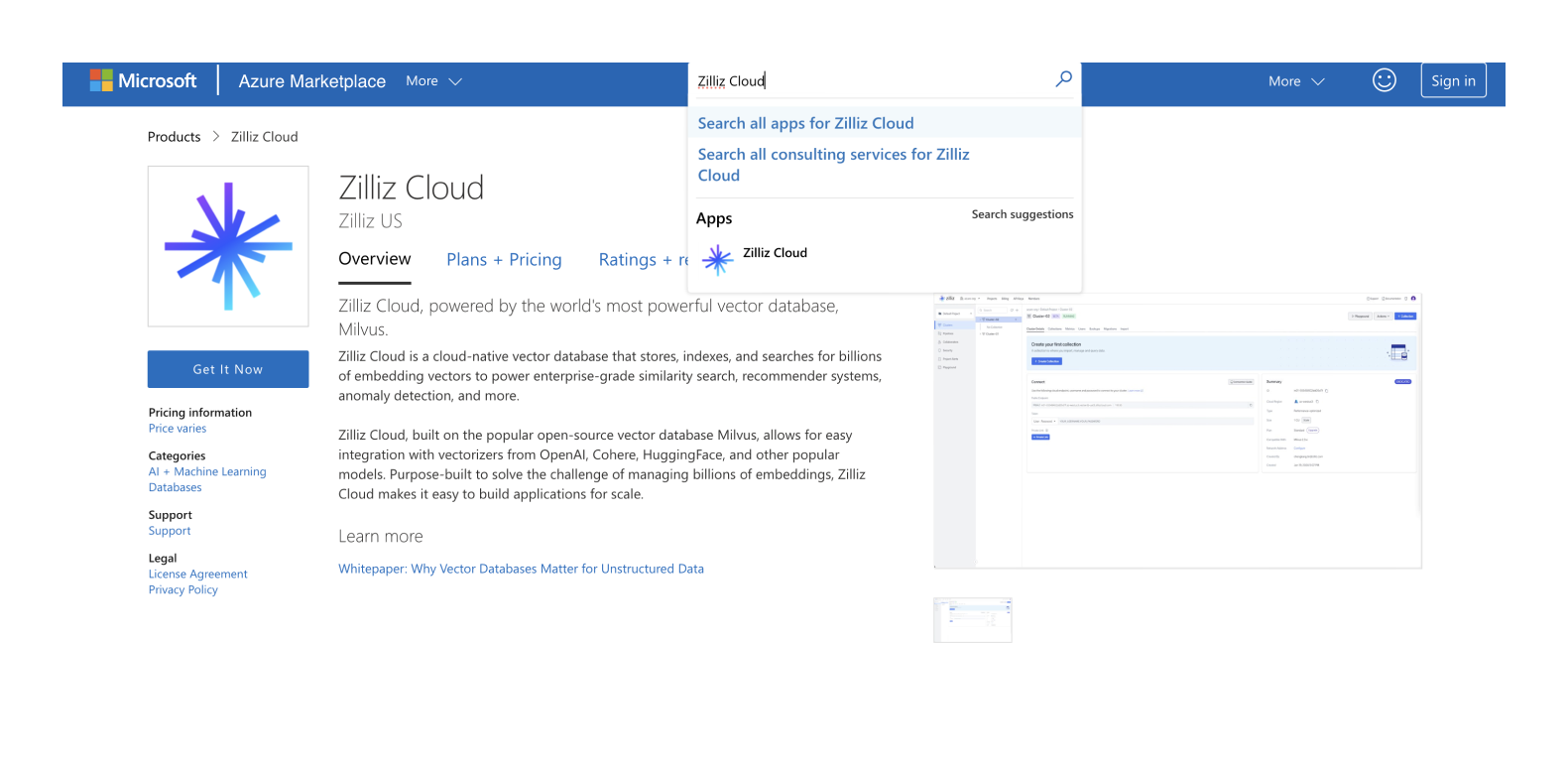The width and height of the screenshot is (1568, 771).
Task: Switch to the Plans + Pricing tab
Action: [x=504, y=260]
